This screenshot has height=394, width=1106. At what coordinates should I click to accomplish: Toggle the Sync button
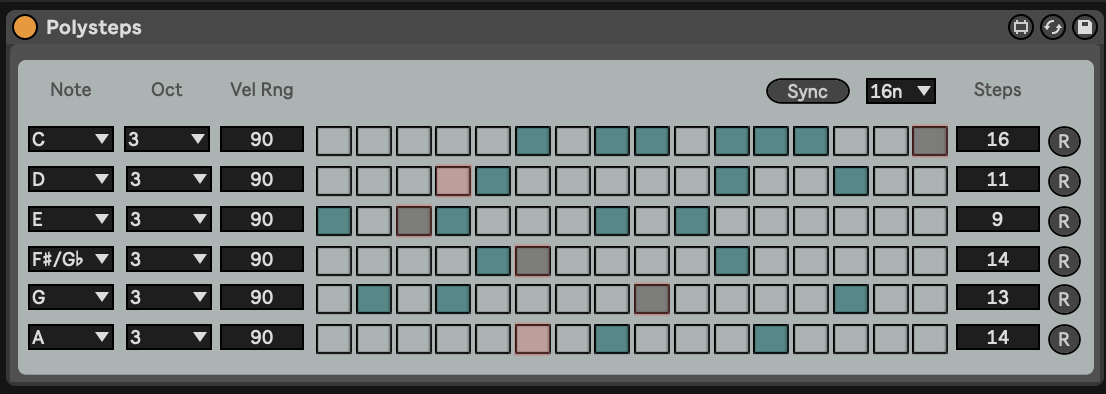tap(808, 91)
